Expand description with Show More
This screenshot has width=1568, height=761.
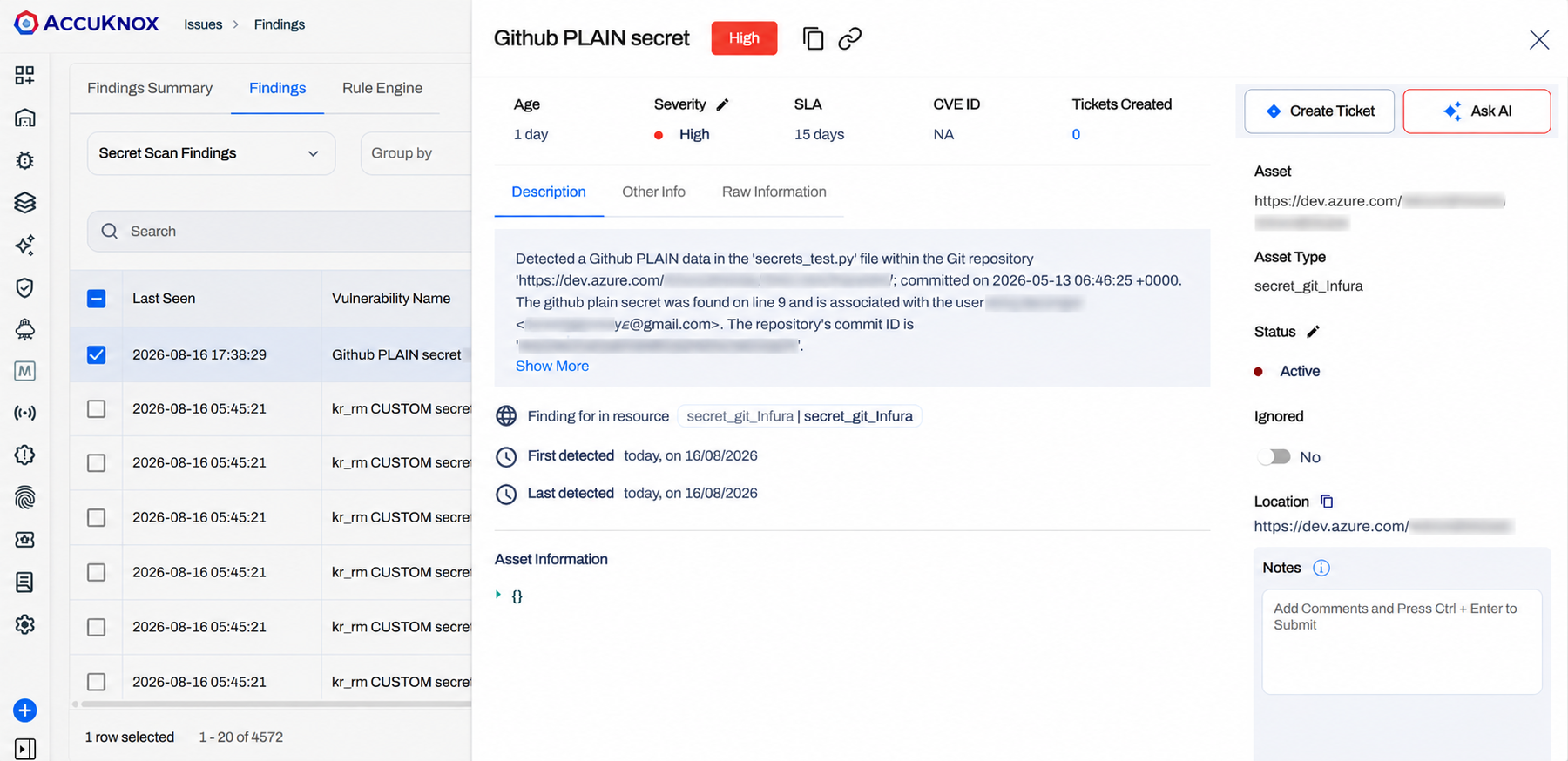551,366
